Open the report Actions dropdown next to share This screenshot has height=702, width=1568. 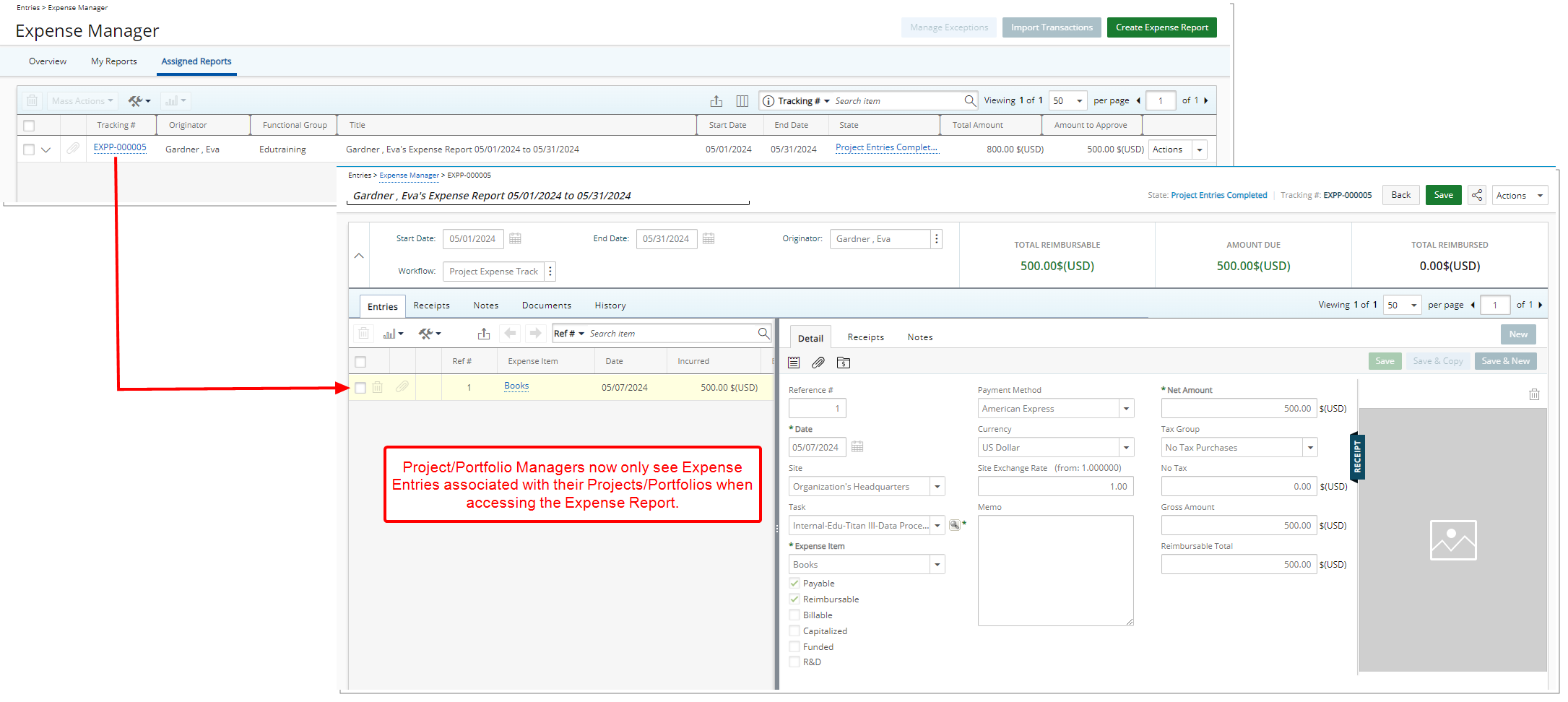pyautogui.click(x=1520, y=196)
